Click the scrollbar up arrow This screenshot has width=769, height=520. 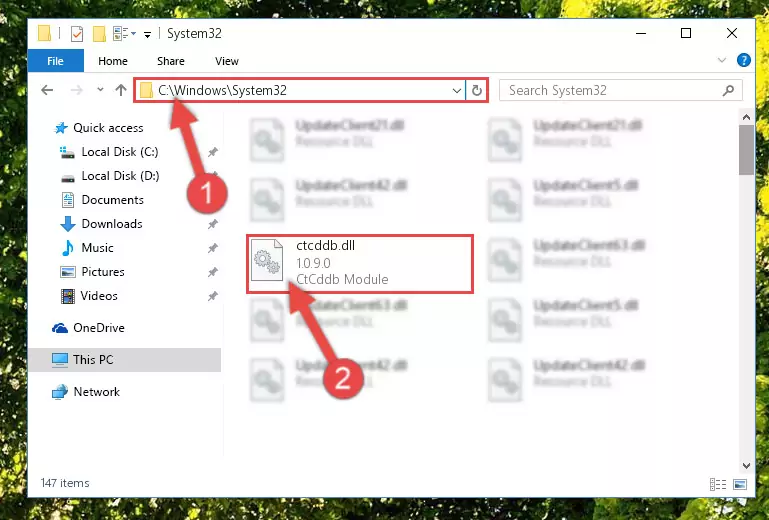pos(746,117)
